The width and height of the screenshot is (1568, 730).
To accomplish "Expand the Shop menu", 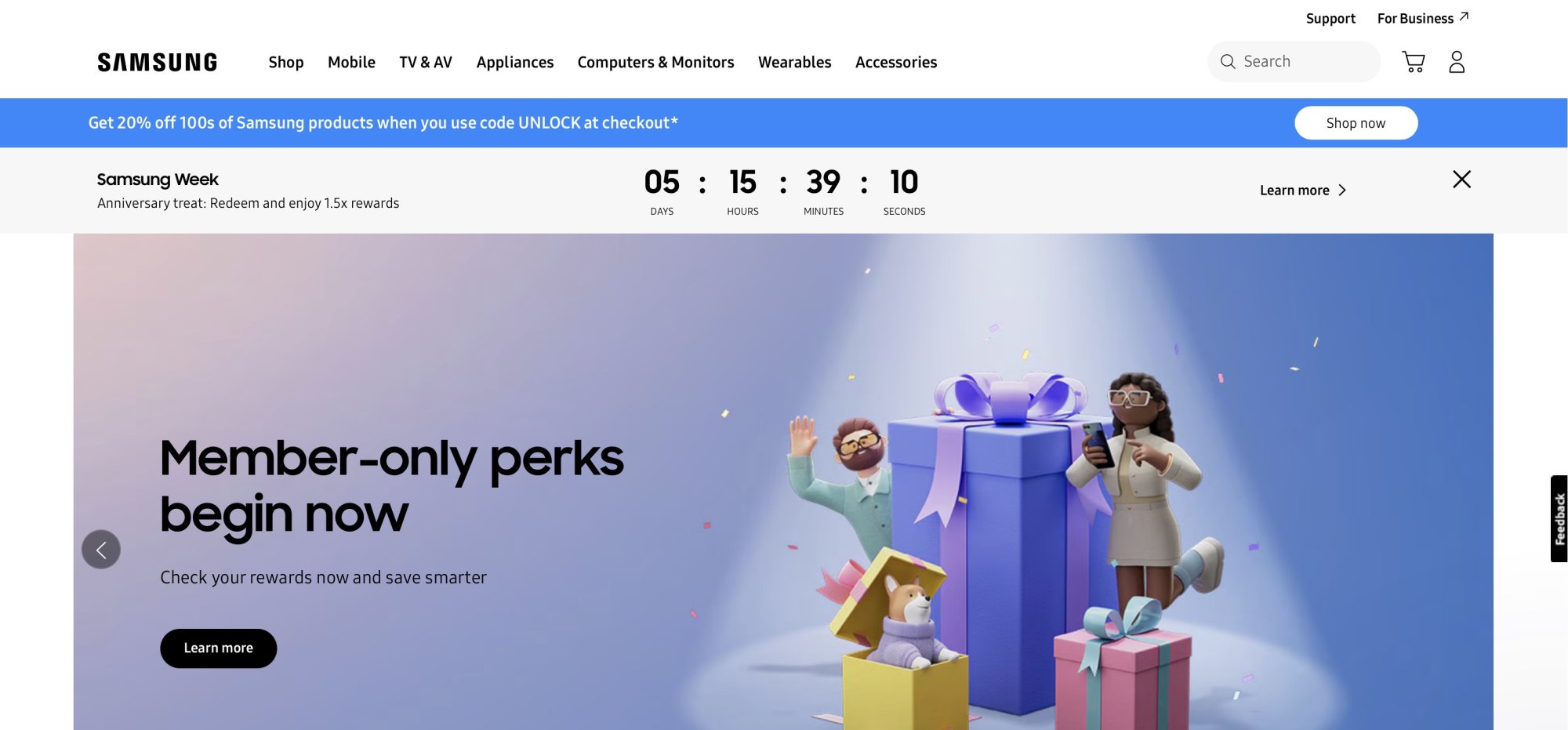I will pyautogui.click(x=286, y=62).
